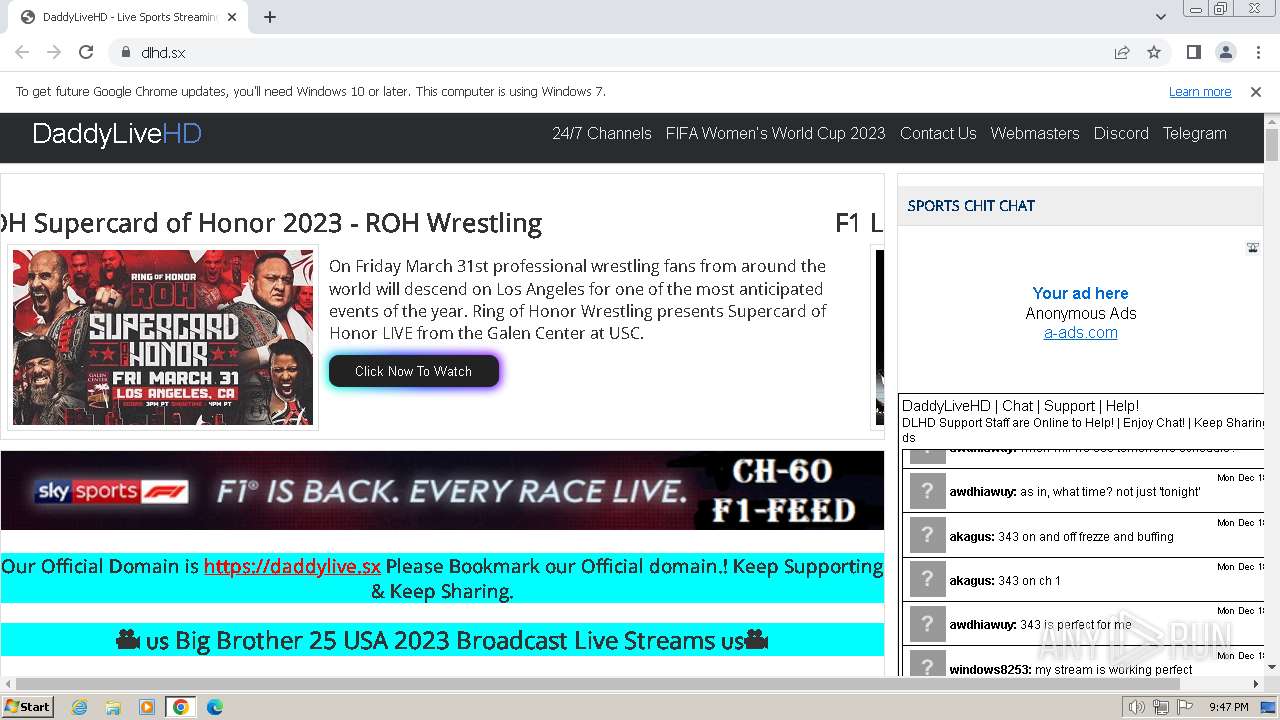Click avatar beside '343 on ch 1'
Viewport: 1280px width, 720px height.
click(927, 580)
